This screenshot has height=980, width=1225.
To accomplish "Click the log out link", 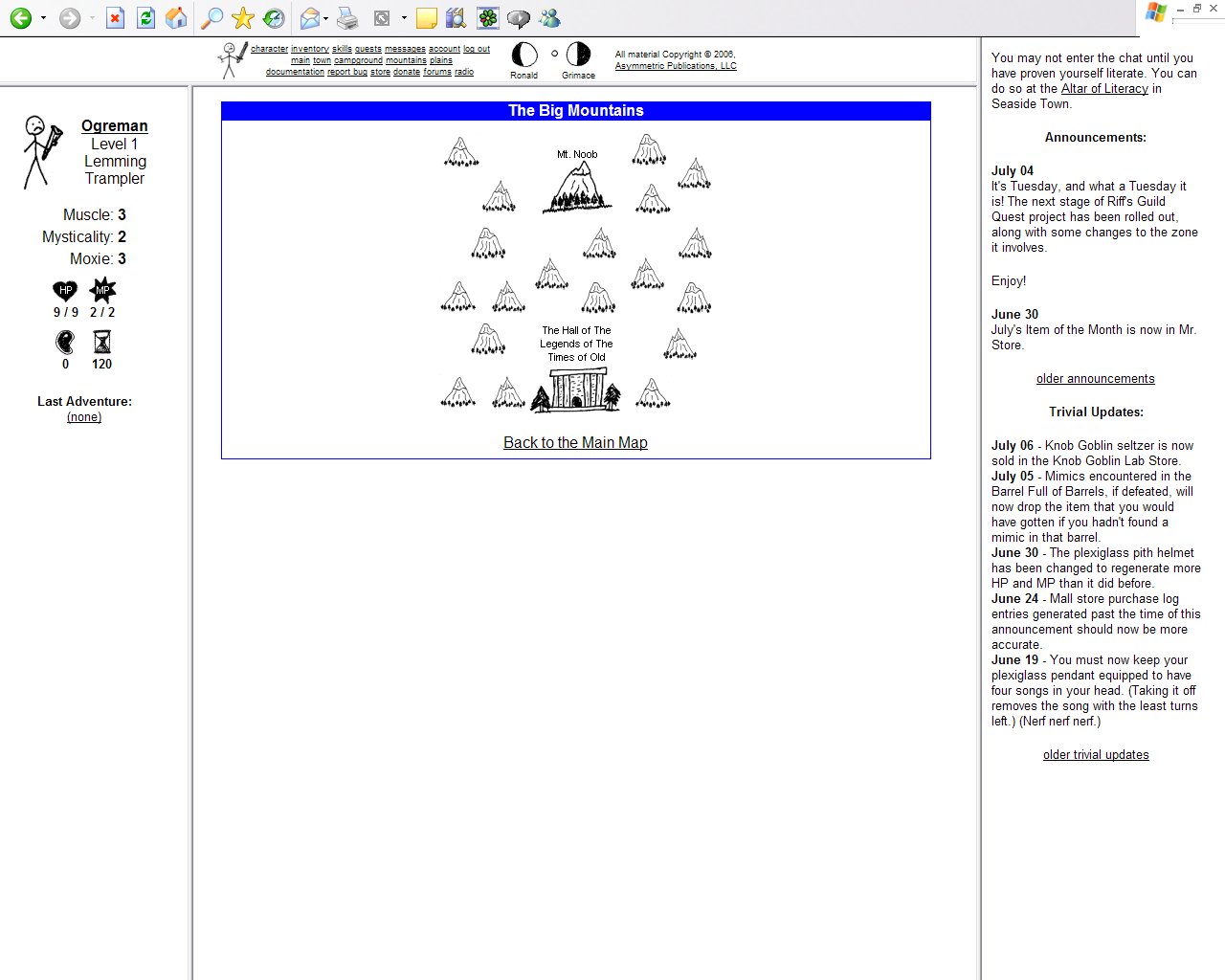I will [x=477, y=49].
